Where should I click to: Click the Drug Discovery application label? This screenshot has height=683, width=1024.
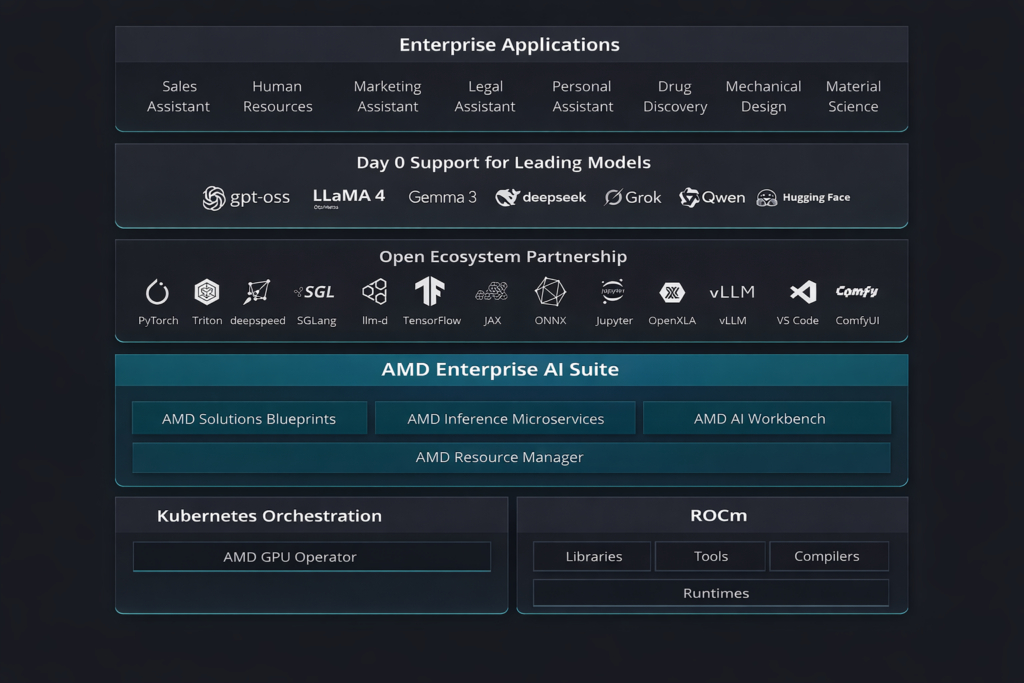coord(675,97)
